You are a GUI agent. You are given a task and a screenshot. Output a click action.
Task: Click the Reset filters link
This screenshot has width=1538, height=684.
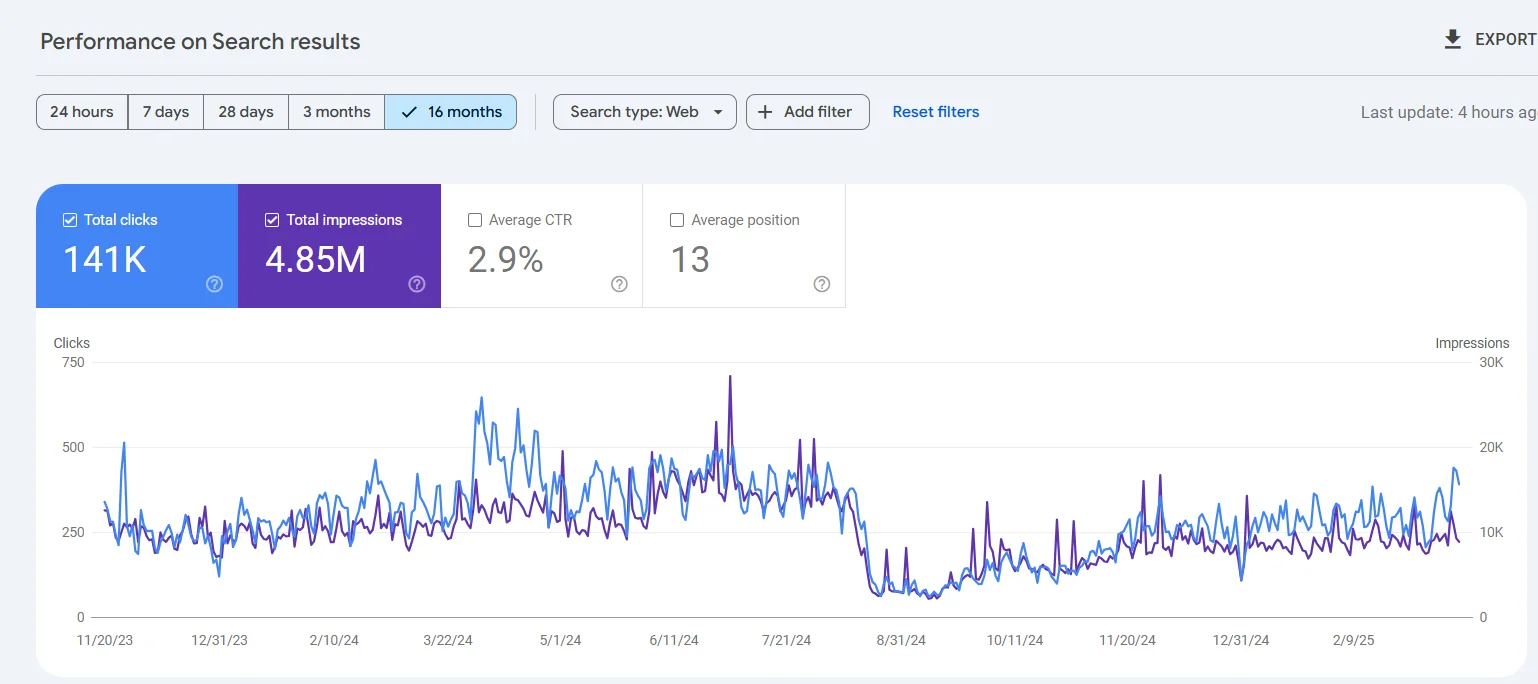(935, 112)
